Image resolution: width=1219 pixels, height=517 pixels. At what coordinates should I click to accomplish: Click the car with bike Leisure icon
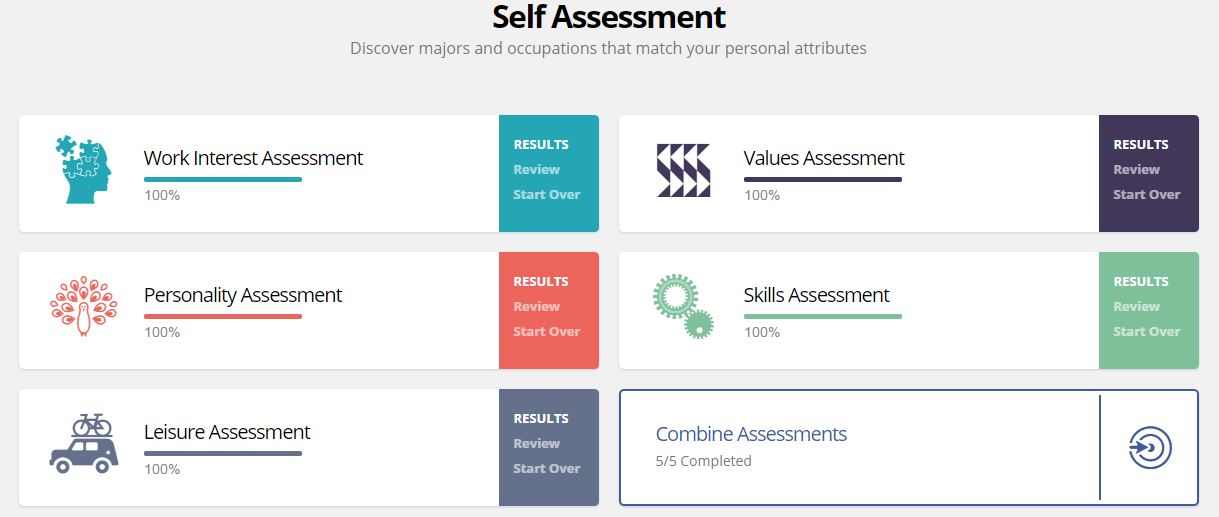click(84, 442)
